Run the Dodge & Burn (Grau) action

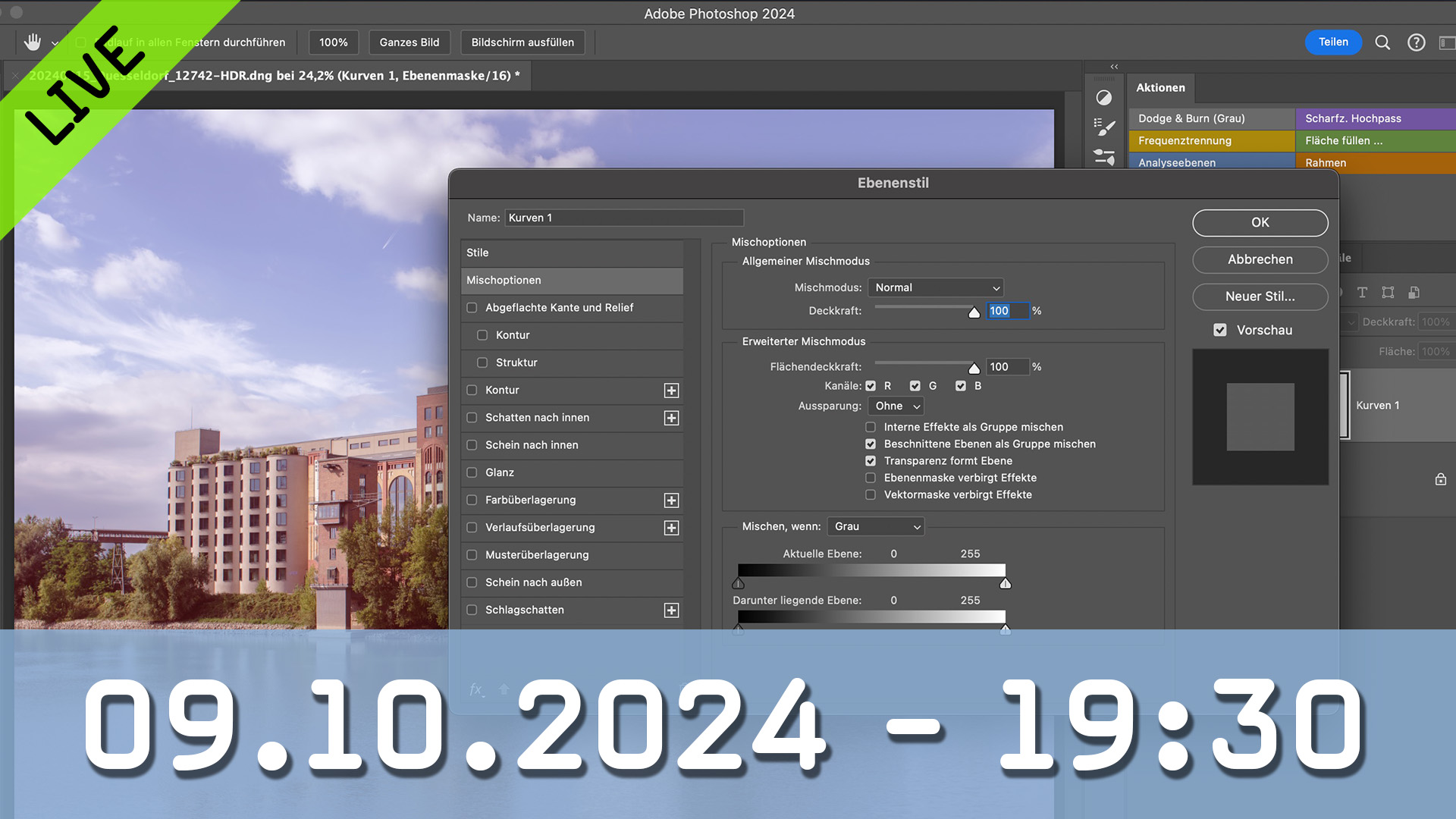1212,118
